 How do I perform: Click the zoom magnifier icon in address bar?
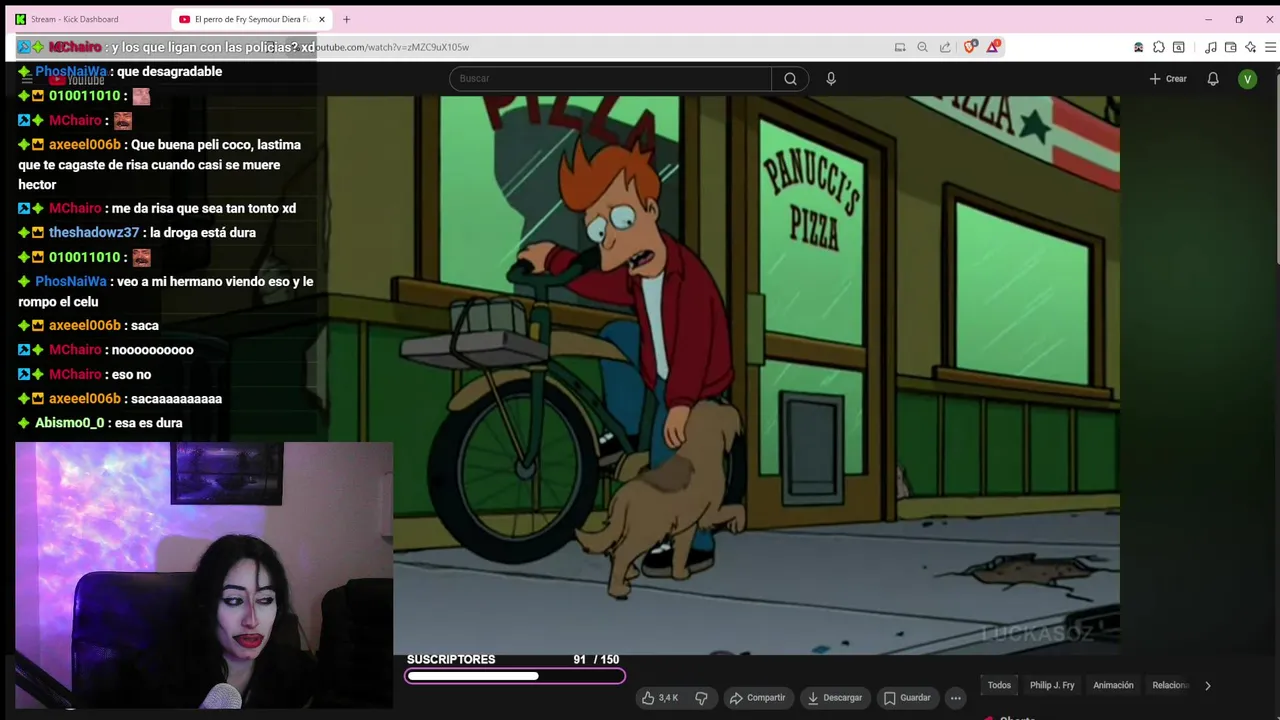(x=922, y=47)
